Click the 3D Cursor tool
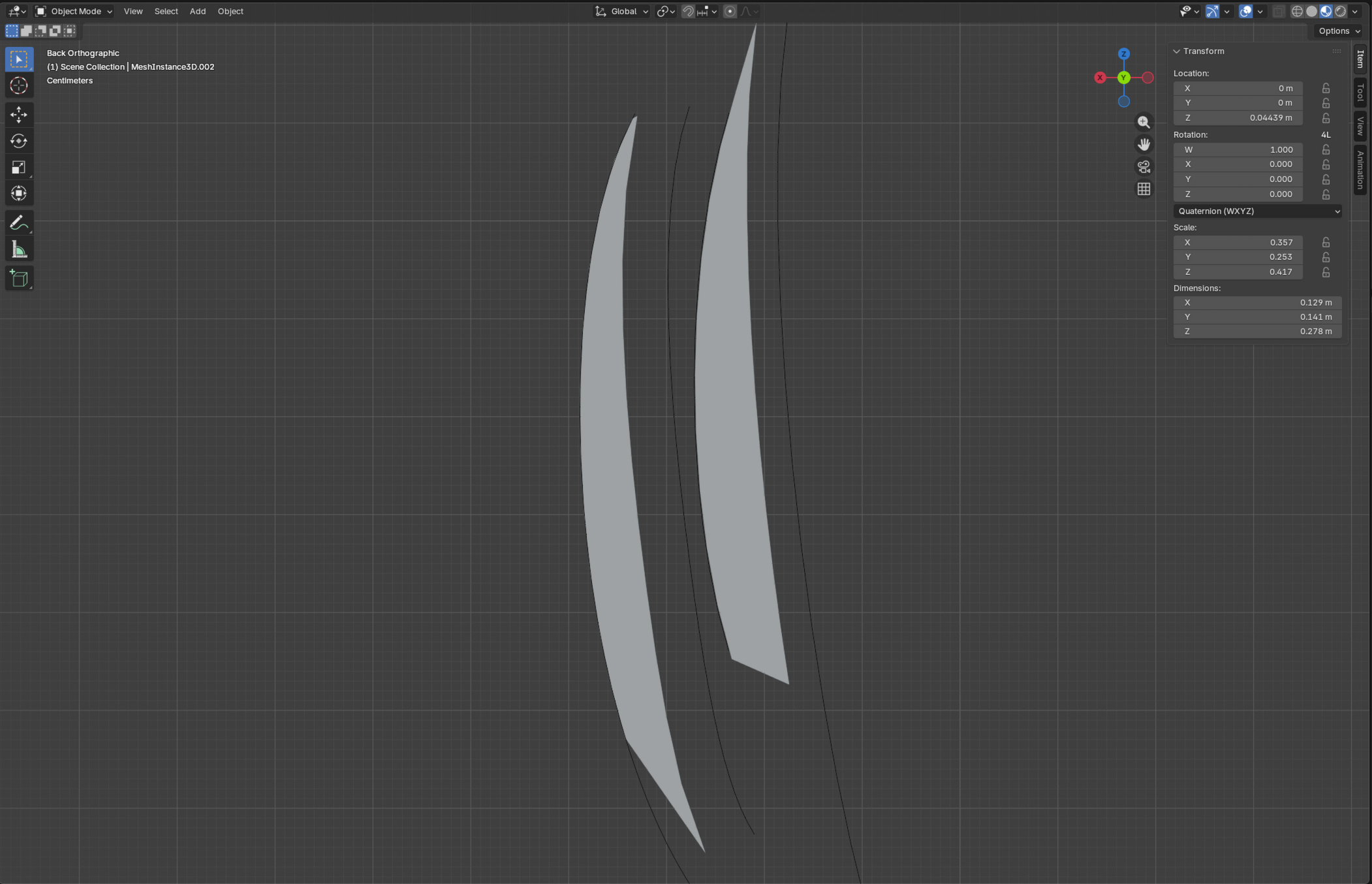The image size is (1372, 884). coord(18,86)
